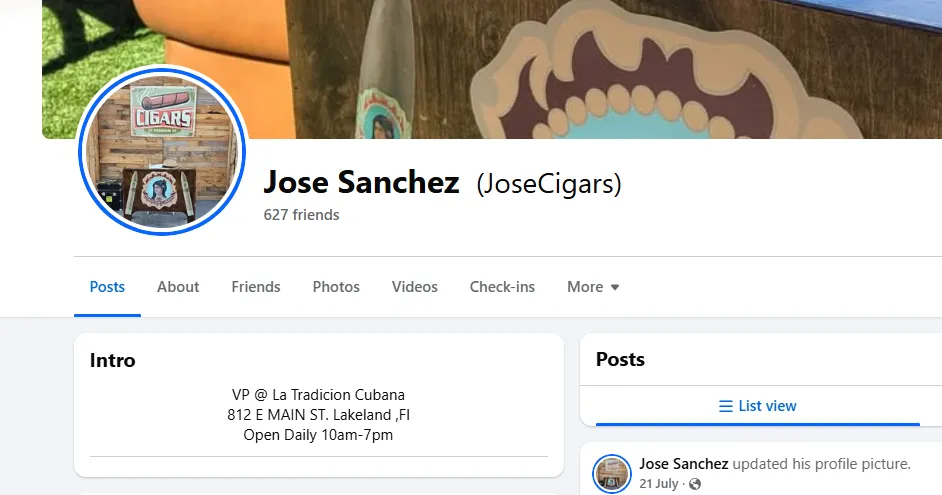View the Check-ins tab
Screen dimensions: 942x495
[x=502, y=287]
